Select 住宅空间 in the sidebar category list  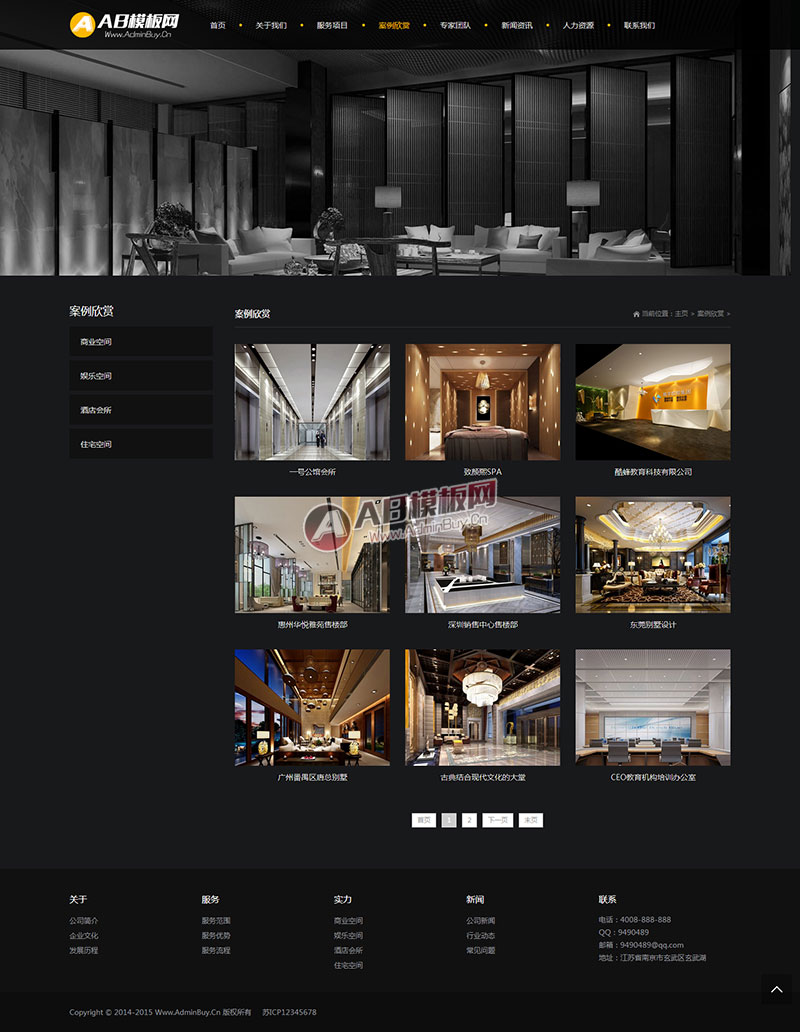click(141, 444)
